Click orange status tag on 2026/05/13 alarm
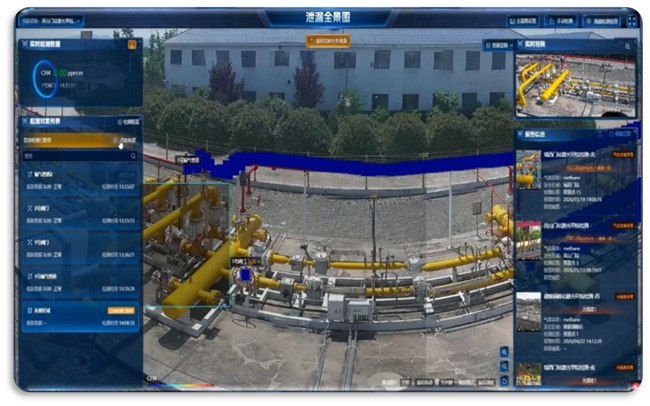The width and height of the screenshot is (650, 406). [x=623, y=226]
